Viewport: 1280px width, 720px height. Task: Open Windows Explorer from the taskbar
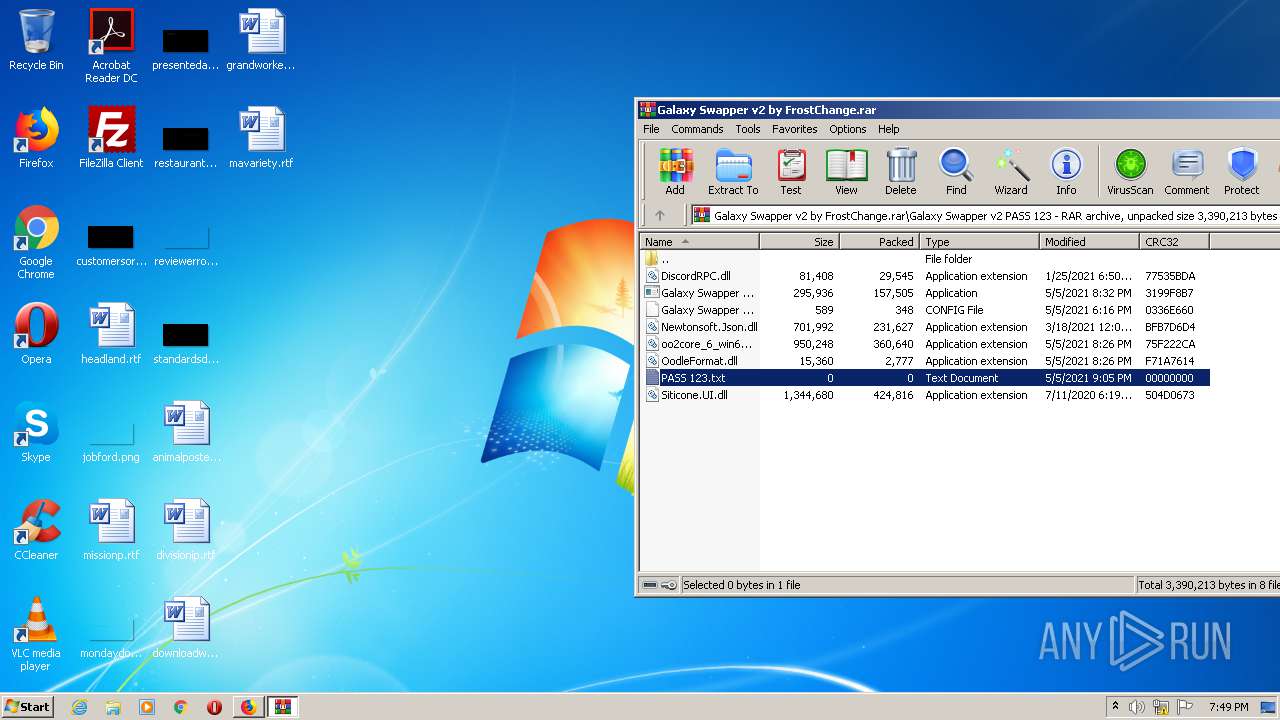coord(113,707)
